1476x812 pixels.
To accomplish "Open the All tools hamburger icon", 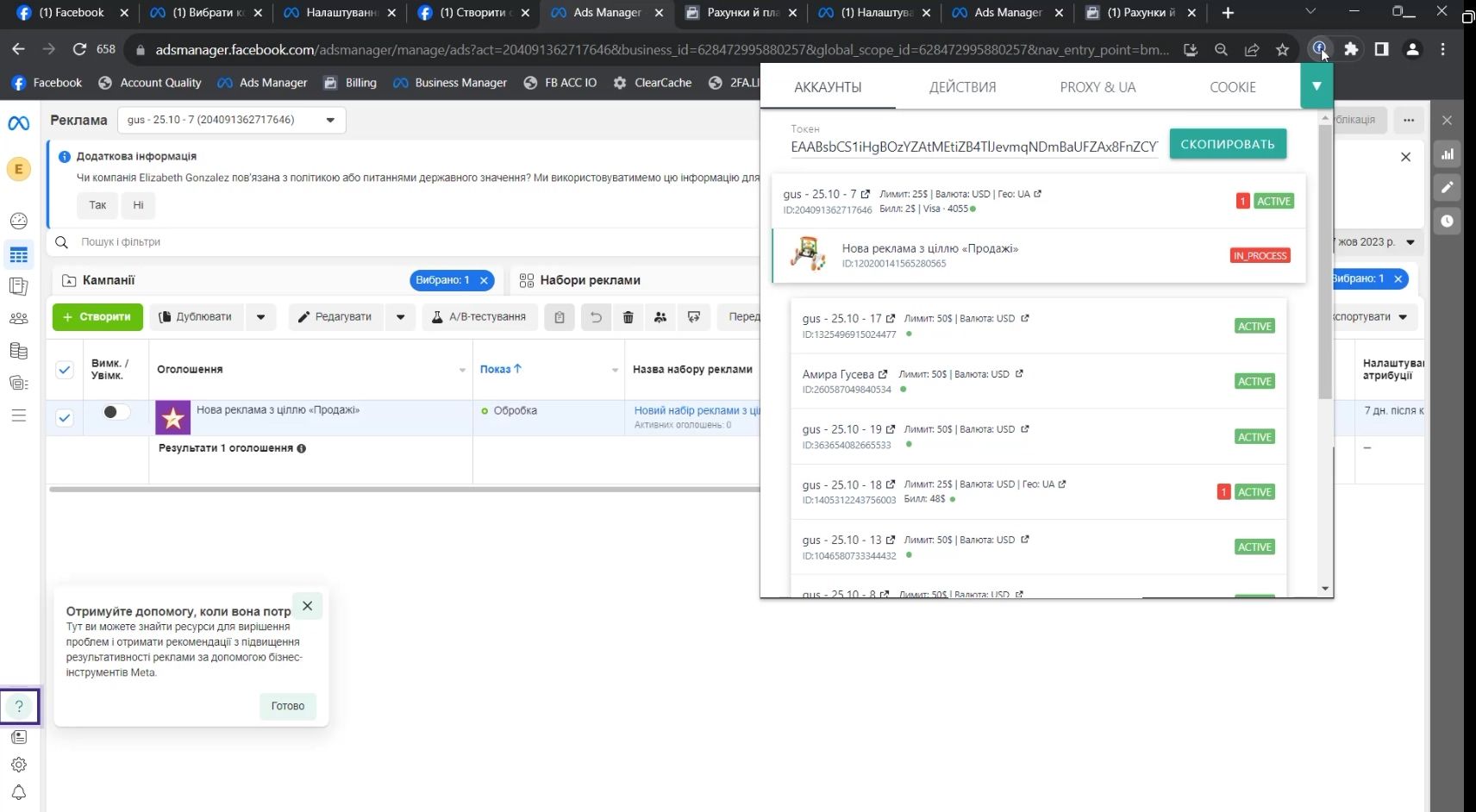I will click(18, 415).
